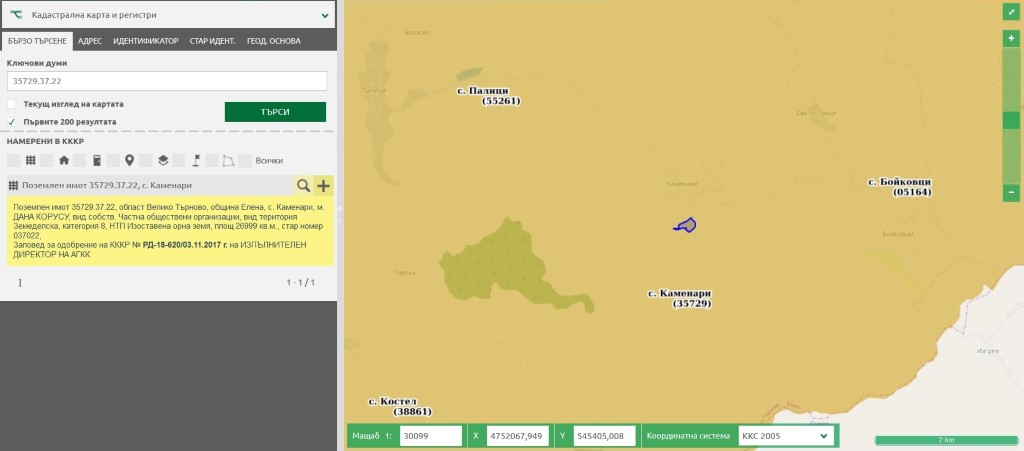Viewport: 1024px width, 451px height.
Task: Click the map pin filter icon
Action: (129, 160)
